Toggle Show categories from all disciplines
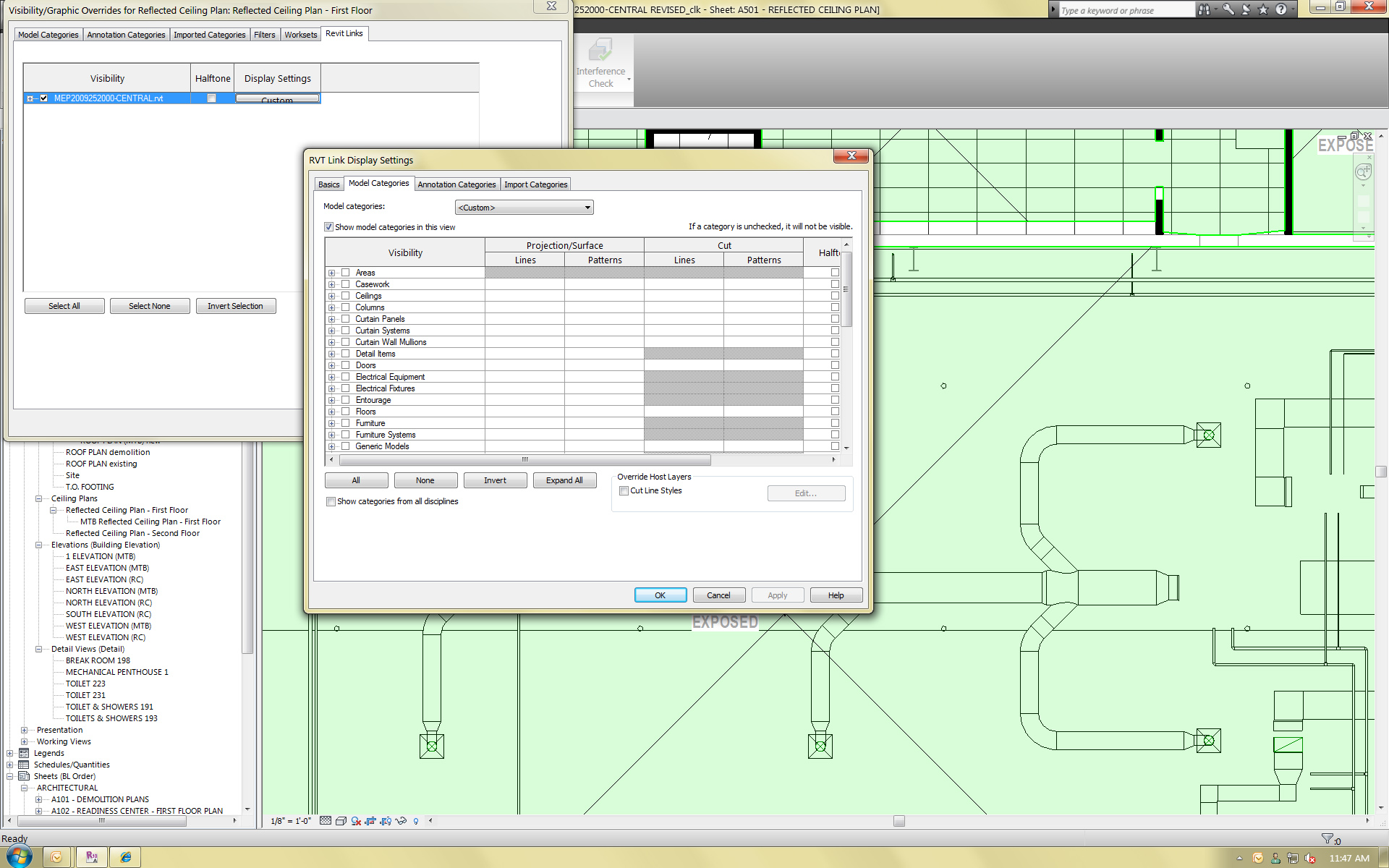 pos(331,501)
